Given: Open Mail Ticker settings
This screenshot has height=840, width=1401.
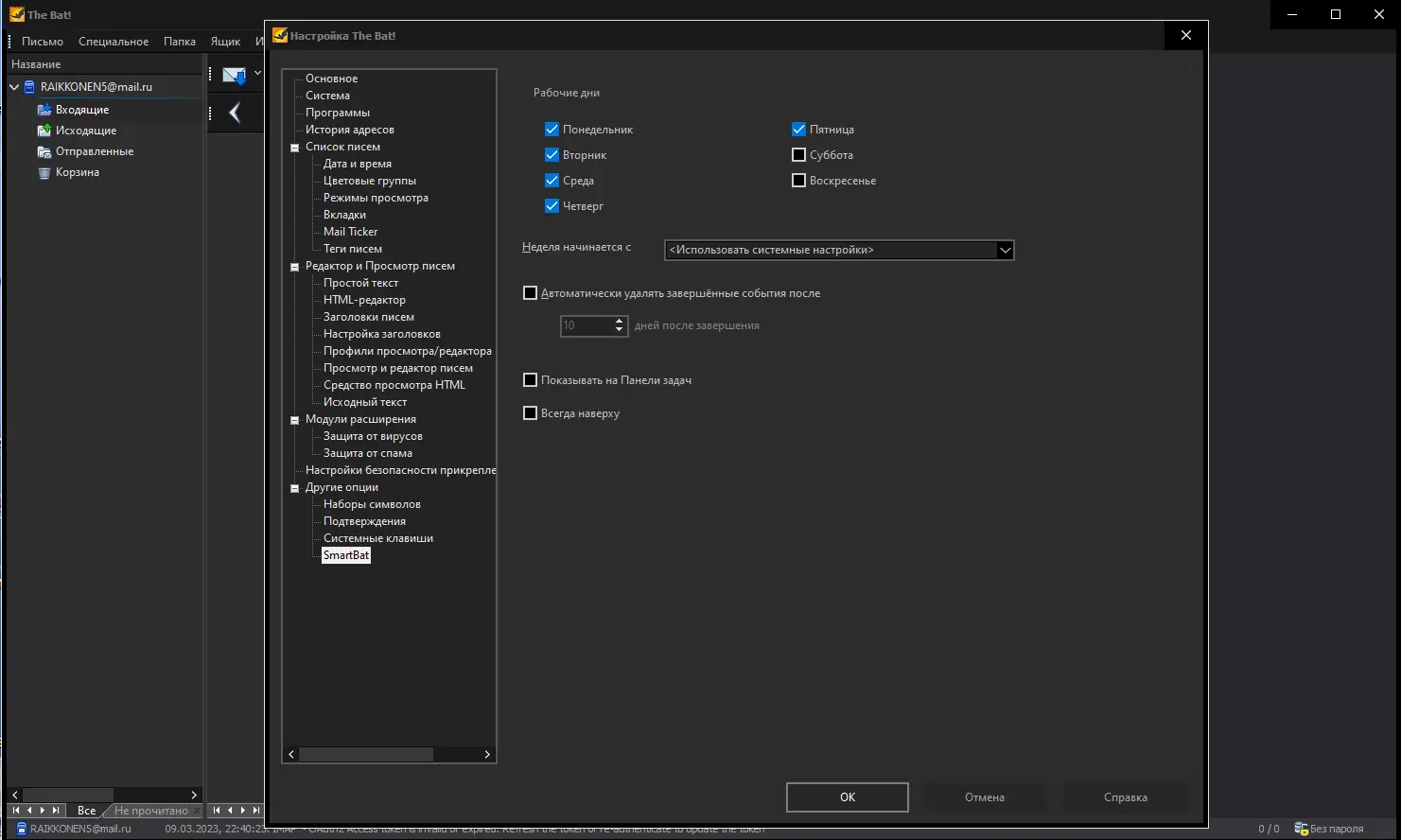Looking at the screenshot, I should [x=351, y=232].
